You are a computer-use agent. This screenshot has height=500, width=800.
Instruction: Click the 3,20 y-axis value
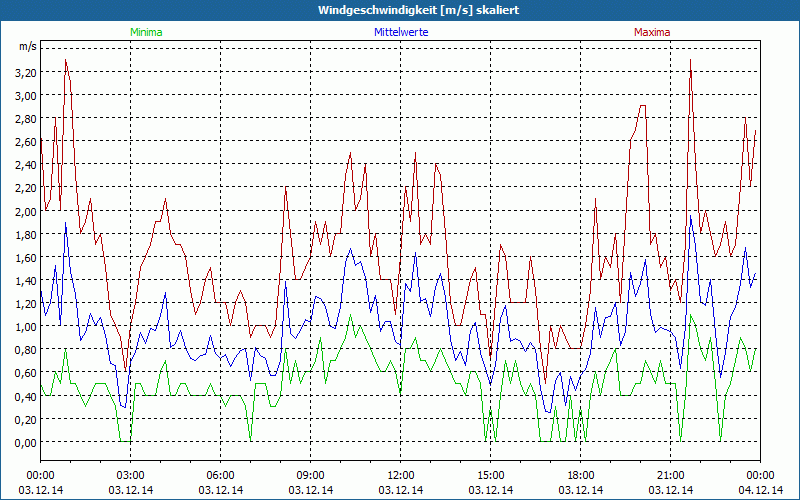[x=25, y=73]
